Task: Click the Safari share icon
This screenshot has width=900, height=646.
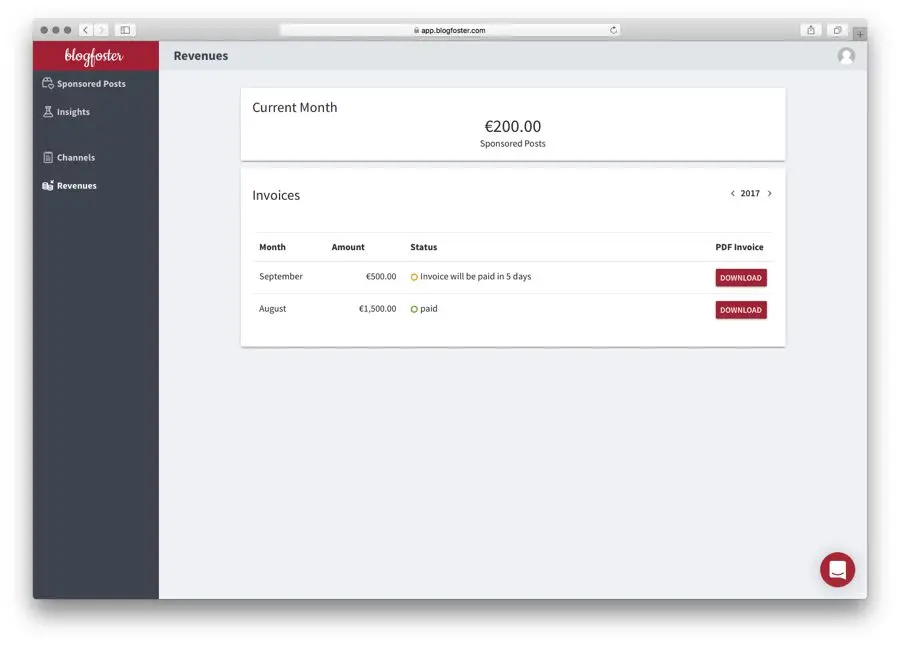Action: 811,30
